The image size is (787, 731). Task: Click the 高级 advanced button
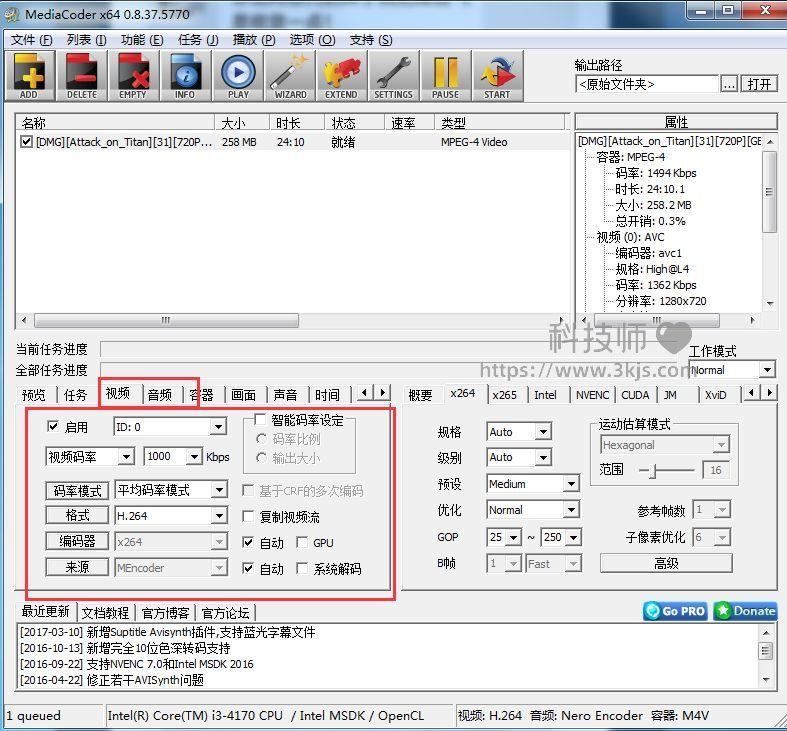tap(666, 563)
